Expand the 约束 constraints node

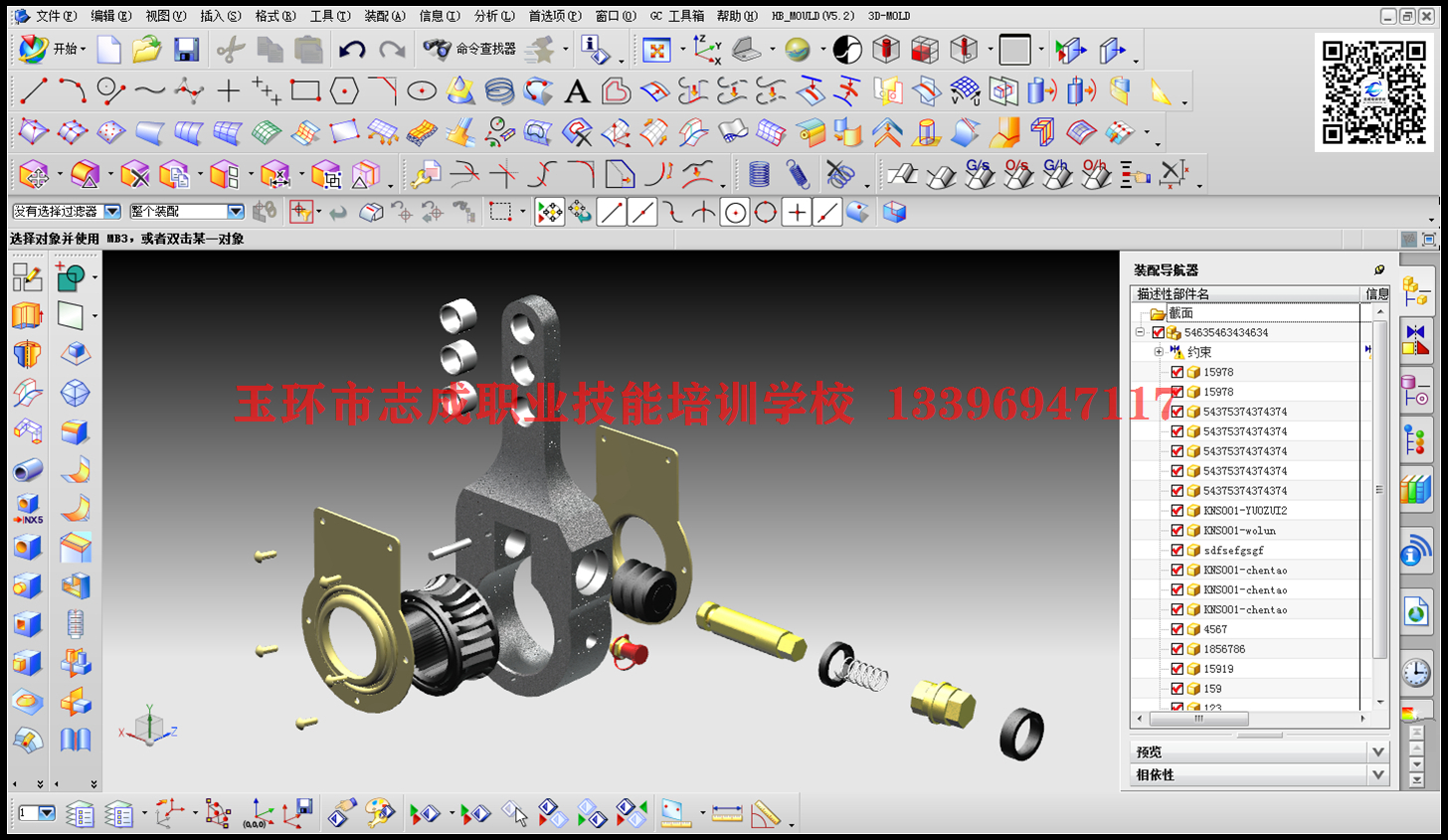(x=1159, y=352)
